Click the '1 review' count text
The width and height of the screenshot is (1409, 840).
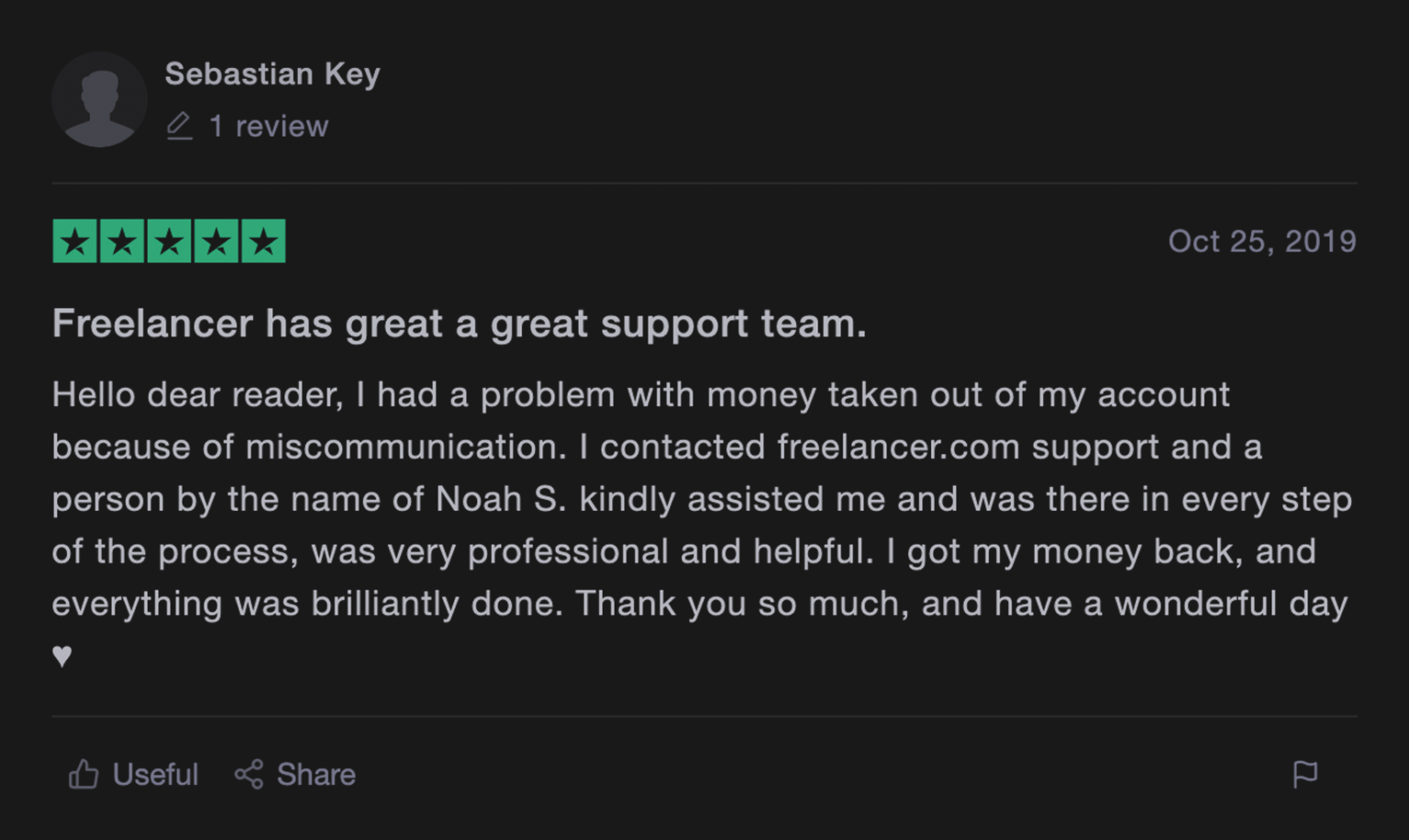(268, 126)
